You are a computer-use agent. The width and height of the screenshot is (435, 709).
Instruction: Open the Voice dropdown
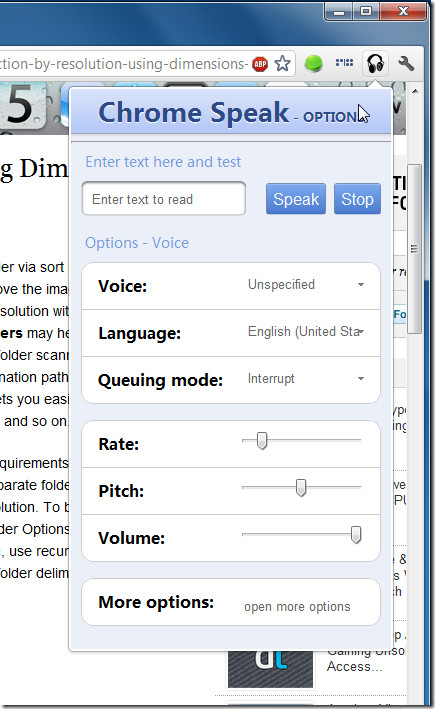306,285
